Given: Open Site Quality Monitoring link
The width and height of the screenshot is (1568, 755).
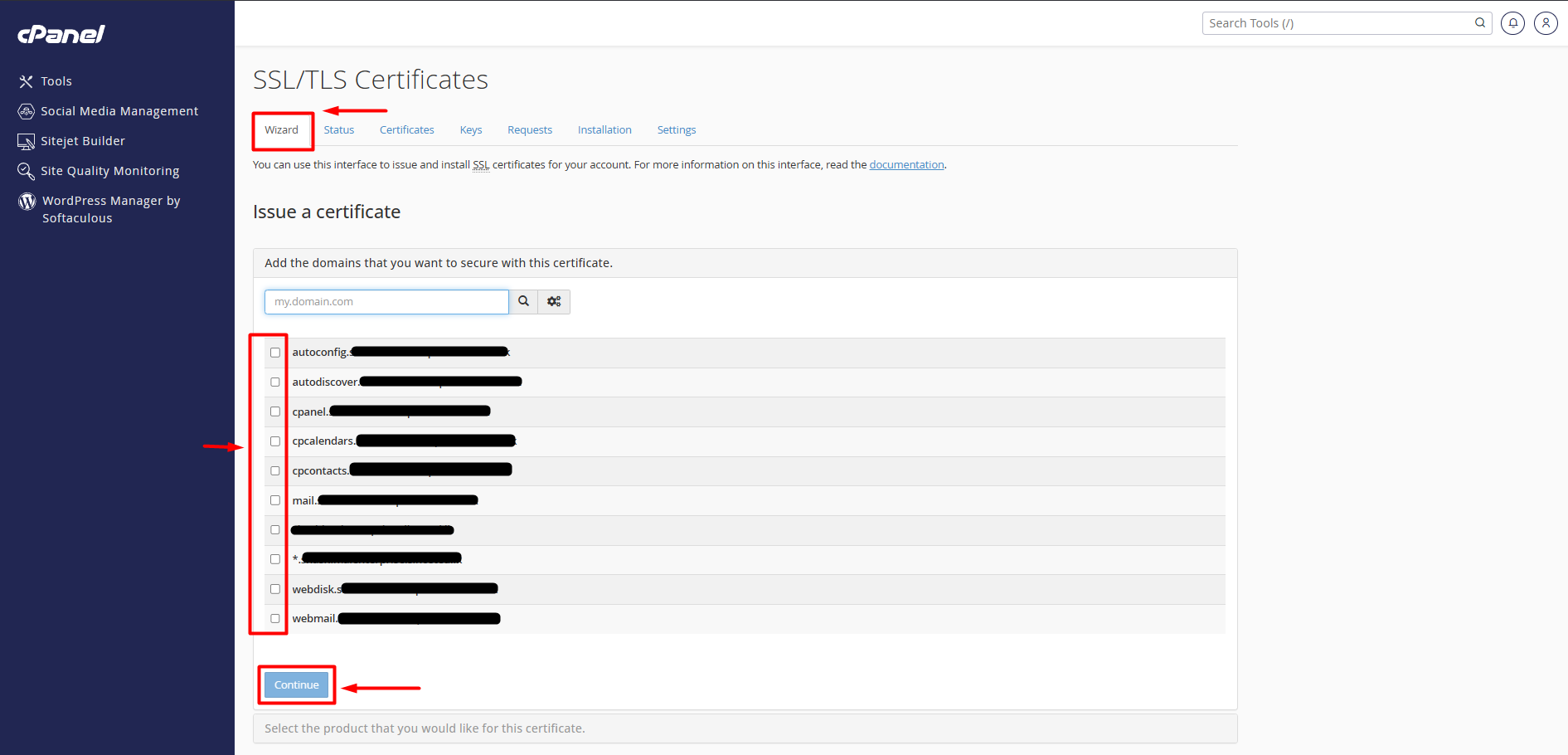Looking at the screenshot, I should (110, 171).
